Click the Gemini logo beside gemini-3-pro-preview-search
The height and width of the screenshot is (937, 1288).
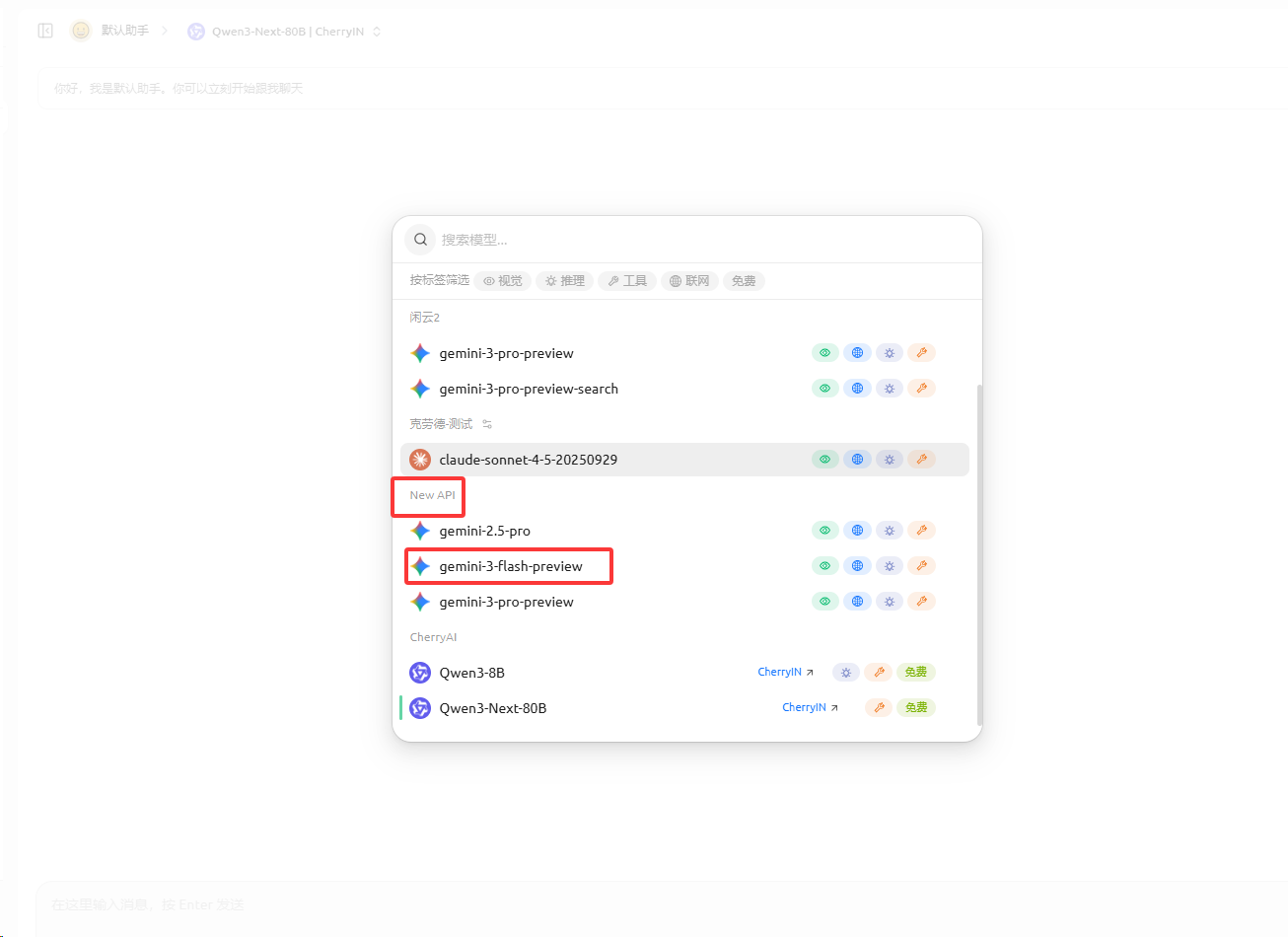(x=420, y=389)
